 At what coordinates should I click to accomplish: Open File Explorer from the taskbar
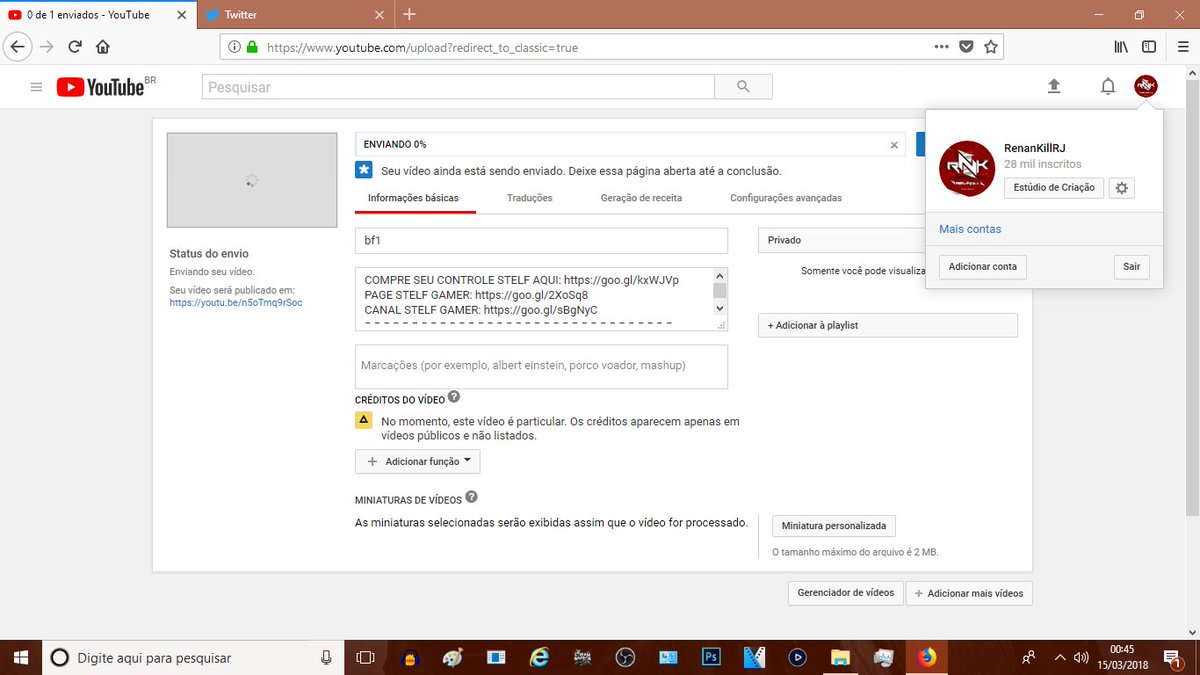(841, 657)
